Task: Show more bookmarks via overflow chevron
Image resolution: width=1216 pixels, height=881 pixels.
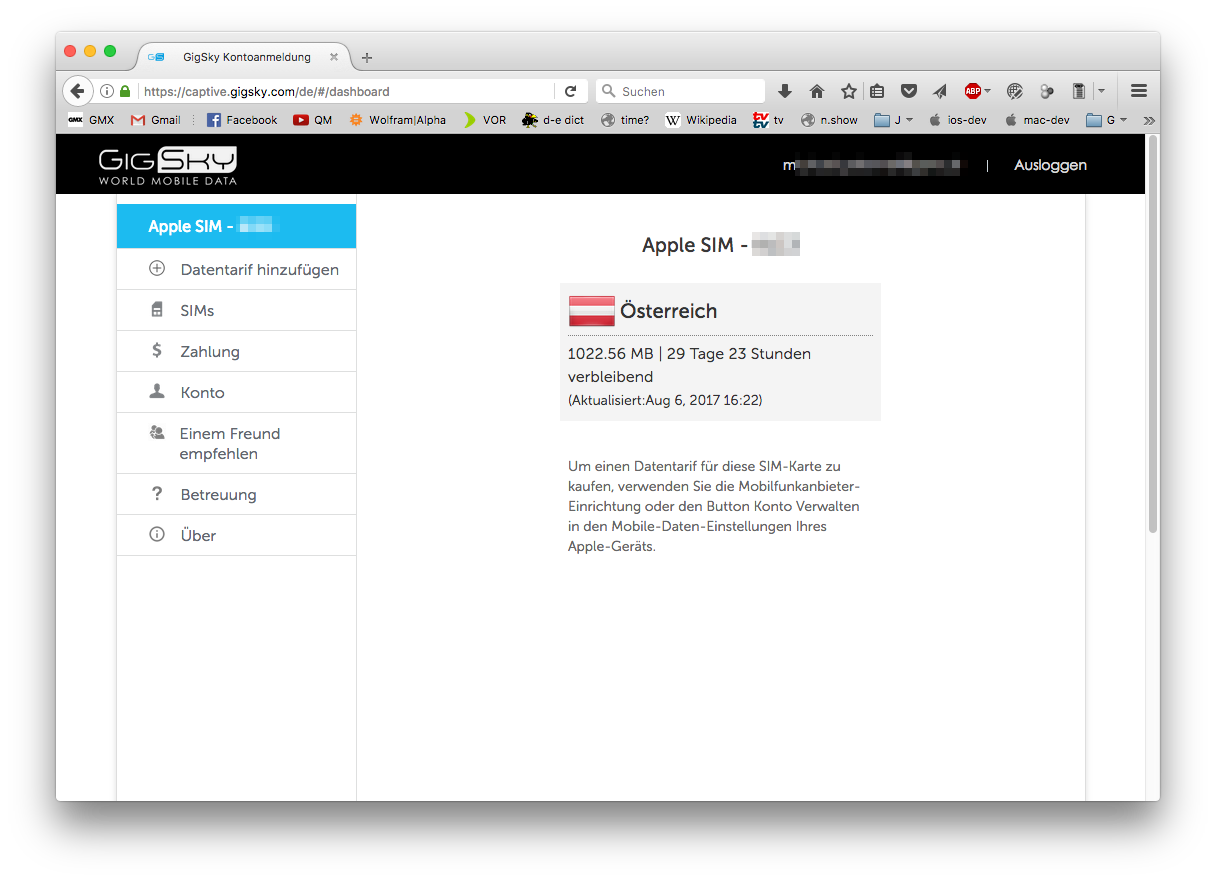Action: pos(1149,120)
